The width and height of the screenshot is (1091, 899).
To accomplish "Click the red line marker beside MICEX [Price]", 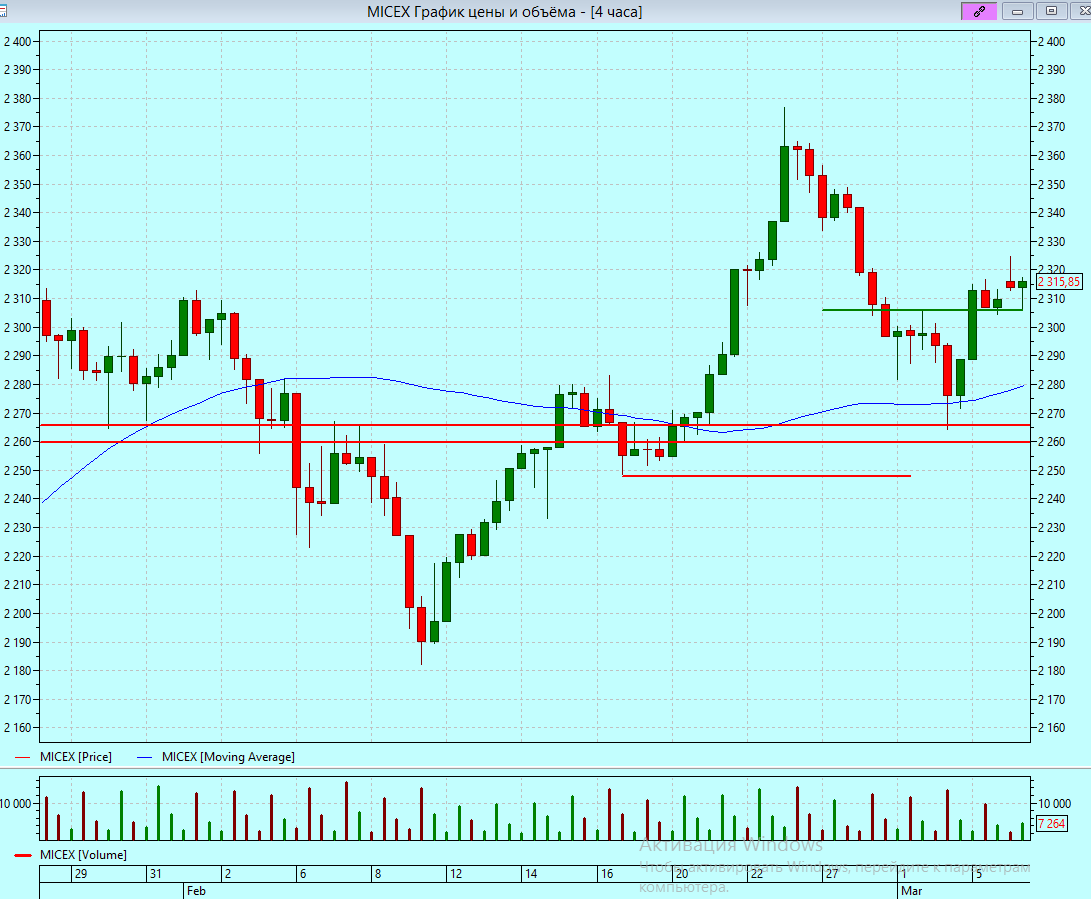I will click(x=23, y=758).
